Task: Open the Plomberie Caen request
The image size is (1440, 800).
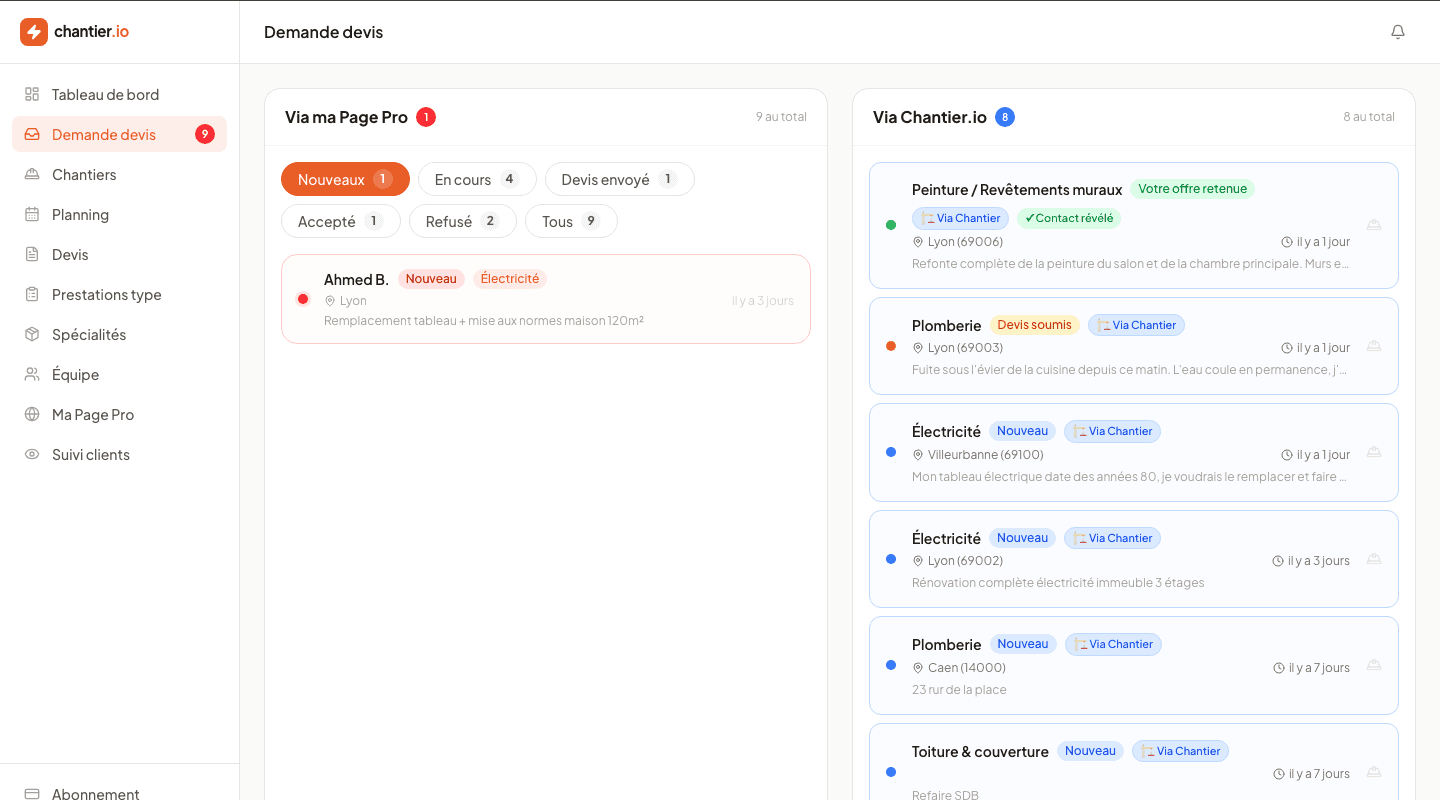Action: tap(1134, 665)
